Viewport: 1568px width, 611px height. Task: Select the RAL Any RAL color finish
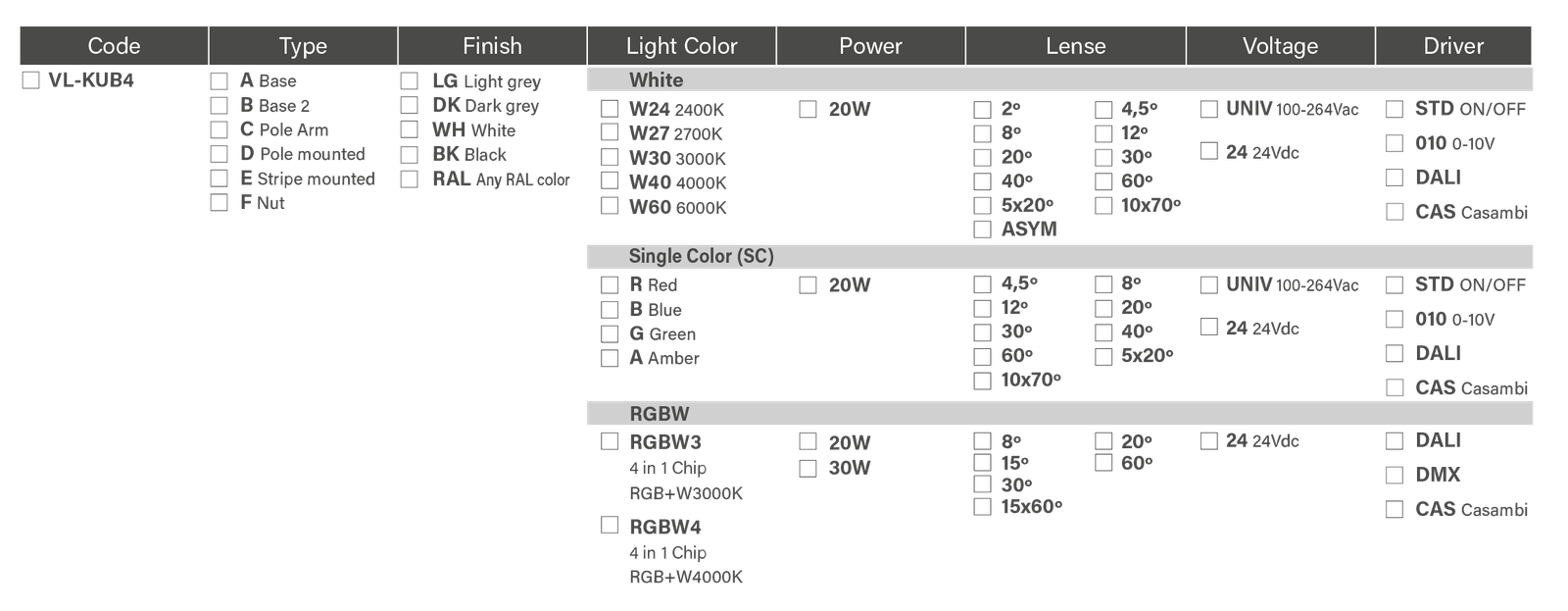coord(410,179)
